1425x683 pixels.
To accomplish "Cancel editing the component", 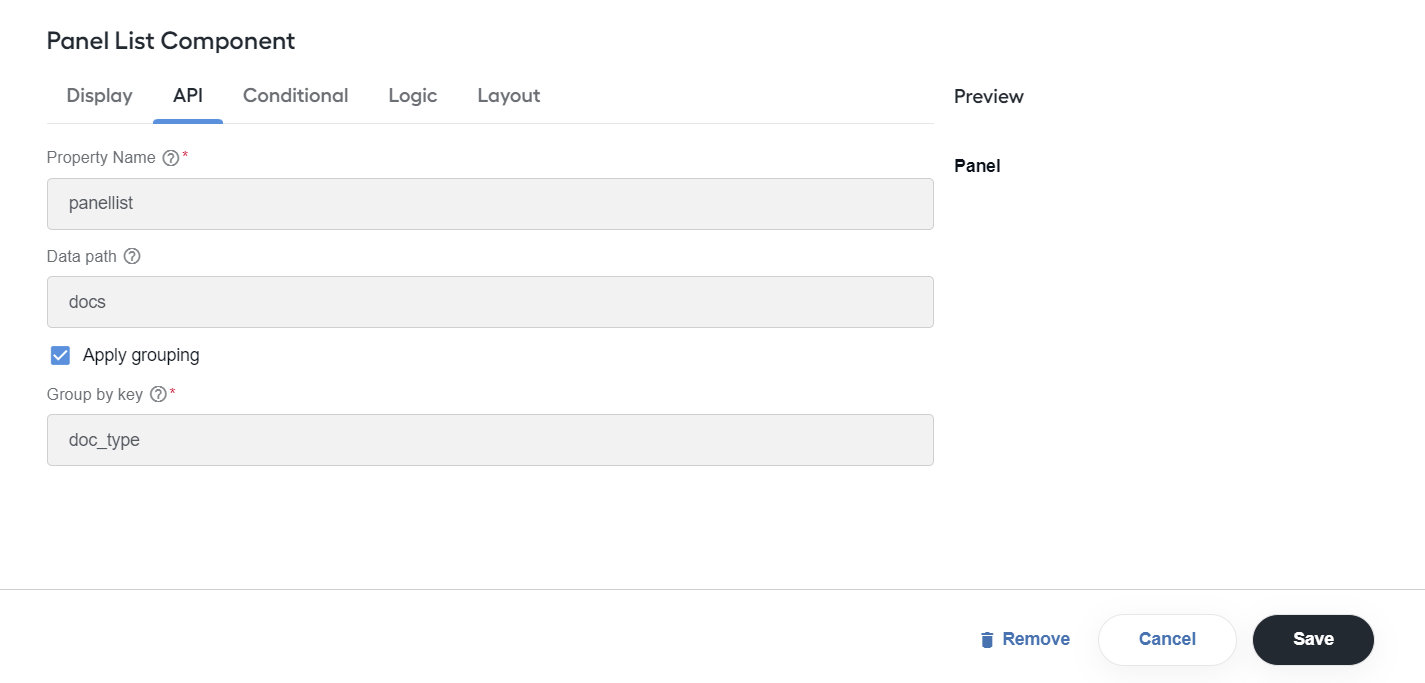I will point(1167,640).
